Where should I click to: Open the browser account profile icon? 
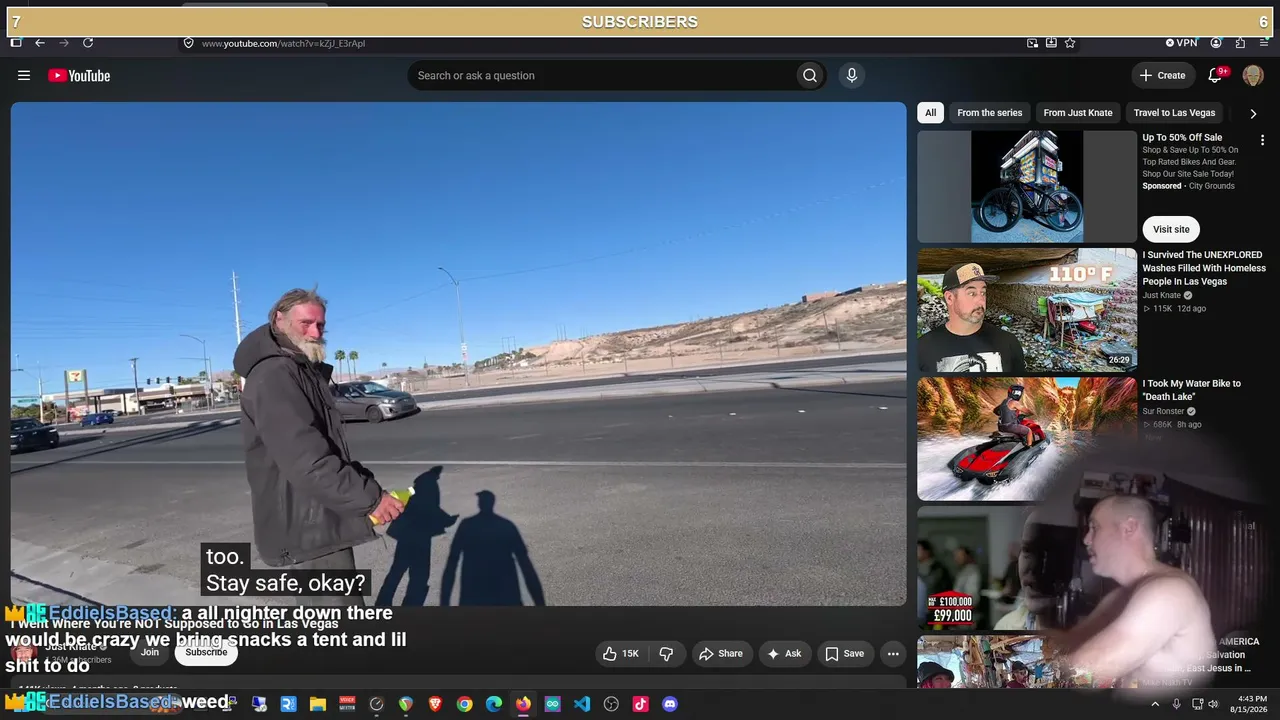[1216, 43]
